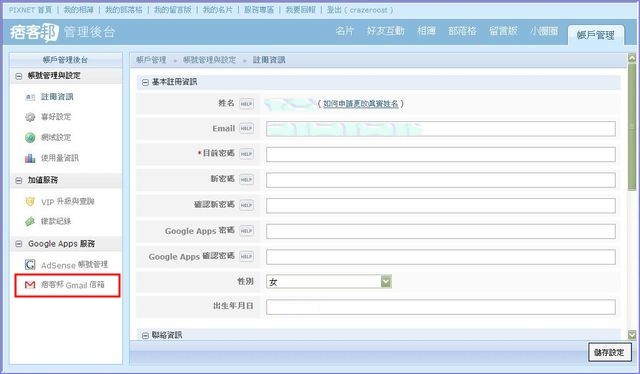Viewport: 640px width, 374px height.
Task: Open 我的相簿 from the top bar
Action: pyautogui.click(x=78, y=10)
